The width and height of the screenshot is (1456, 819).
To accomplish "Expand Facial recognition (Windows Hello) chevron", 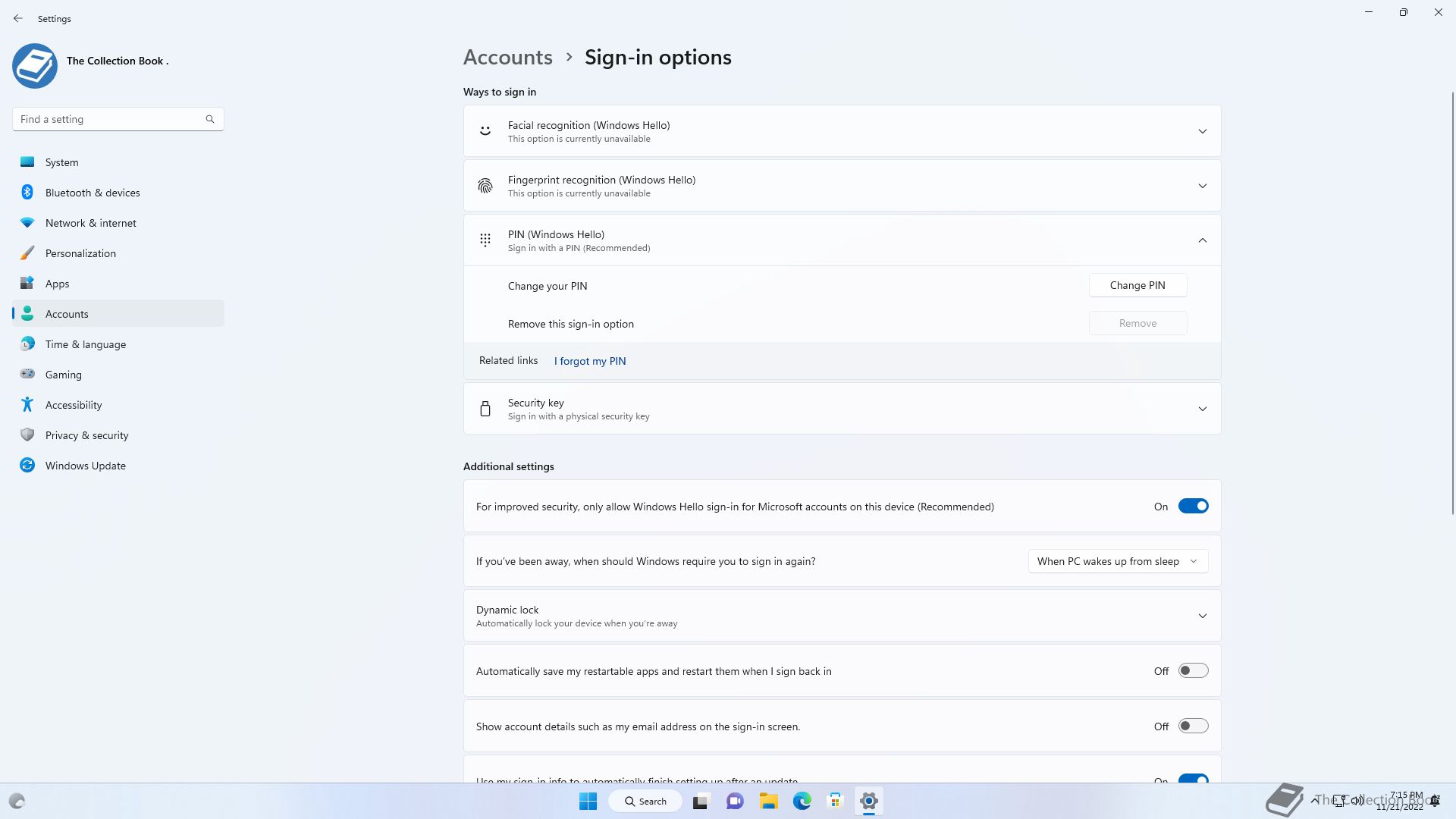I will (x=1203, y=131).
